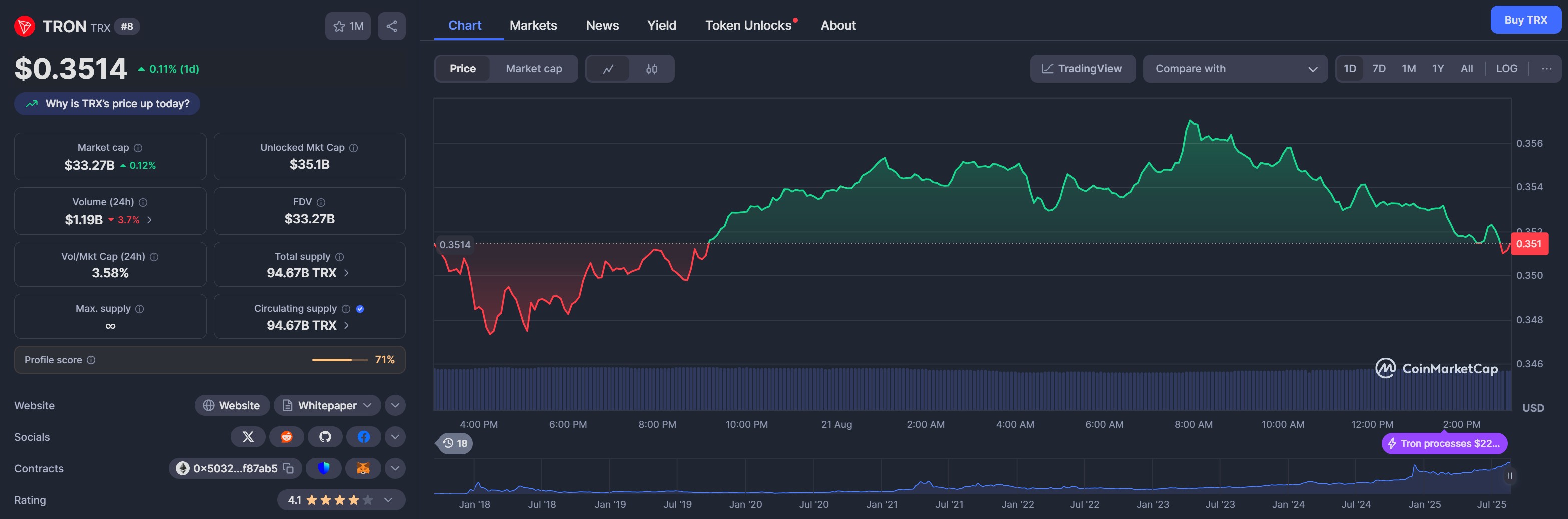Expand the Whitepaper dropdown

pyautogui.click(x=367, y=406)
